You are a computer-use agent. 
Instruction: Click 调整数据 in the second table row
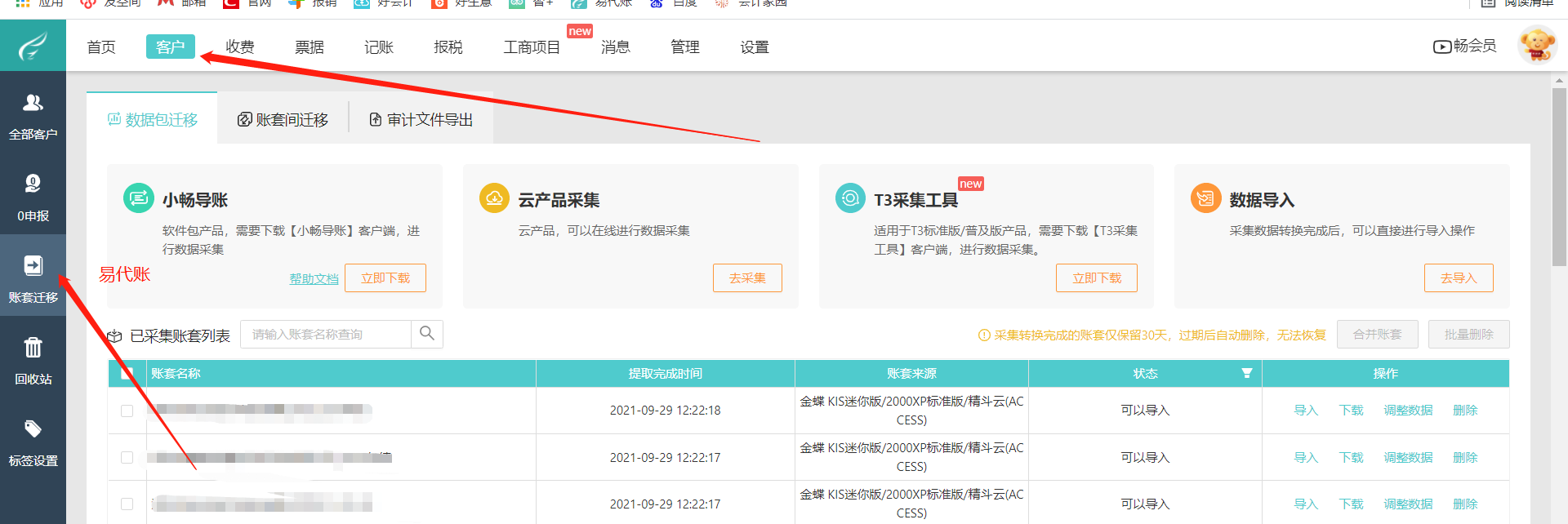pos(1408,457)
